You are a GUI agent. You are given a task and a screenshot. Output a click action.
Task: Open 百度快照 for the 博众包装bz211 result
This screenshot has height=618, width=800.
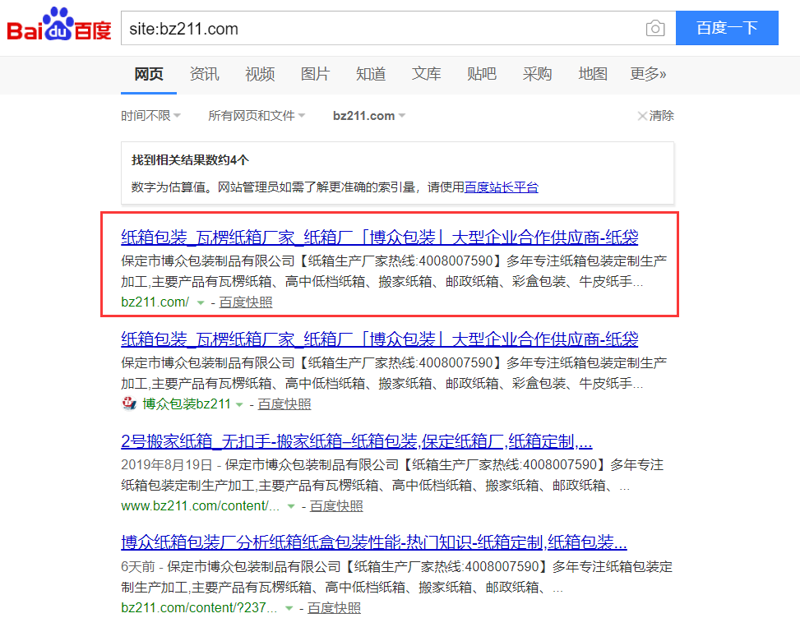point(284,404)
